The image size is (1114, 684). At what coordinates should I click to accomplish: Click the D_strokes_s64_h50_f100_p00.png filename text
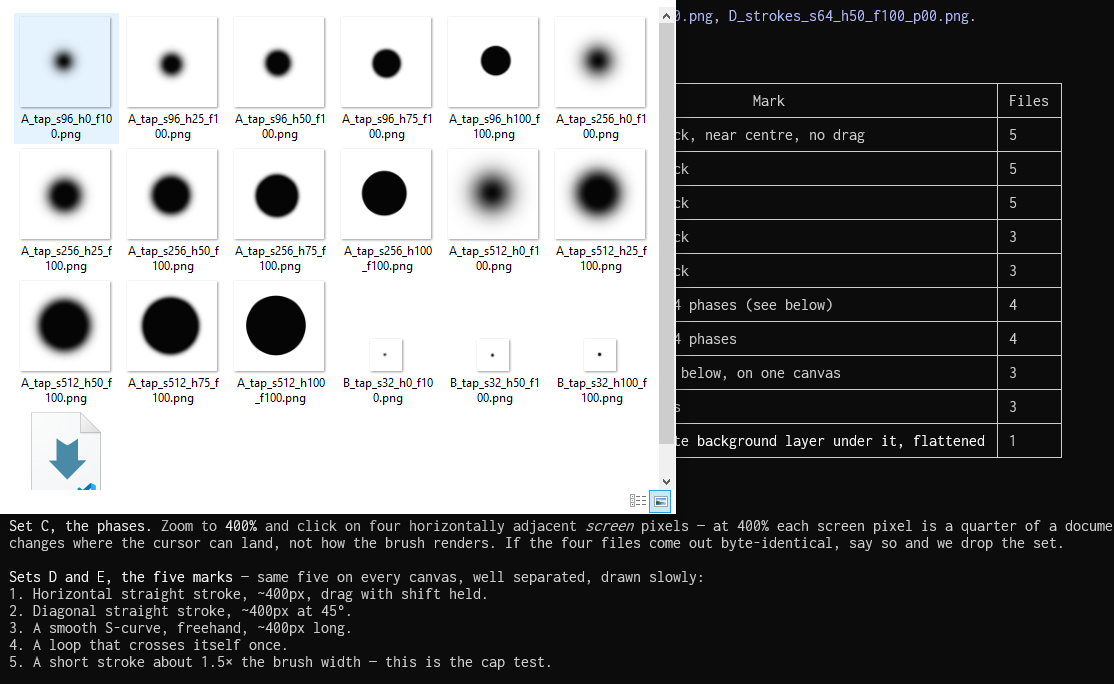click(x=849, y=16)
